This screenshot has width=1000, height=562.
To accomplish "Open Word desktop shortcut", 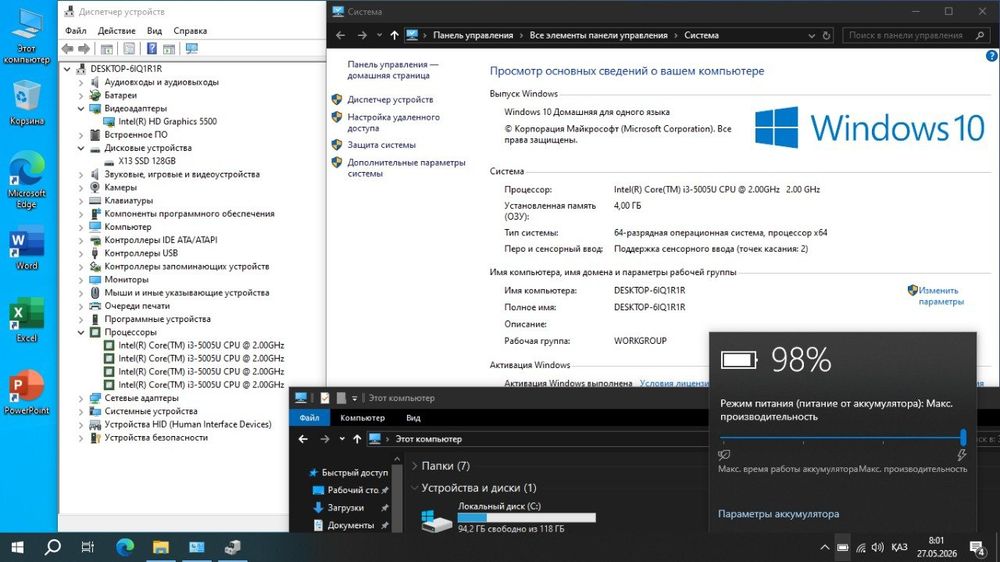I will (x=26, y=248).
